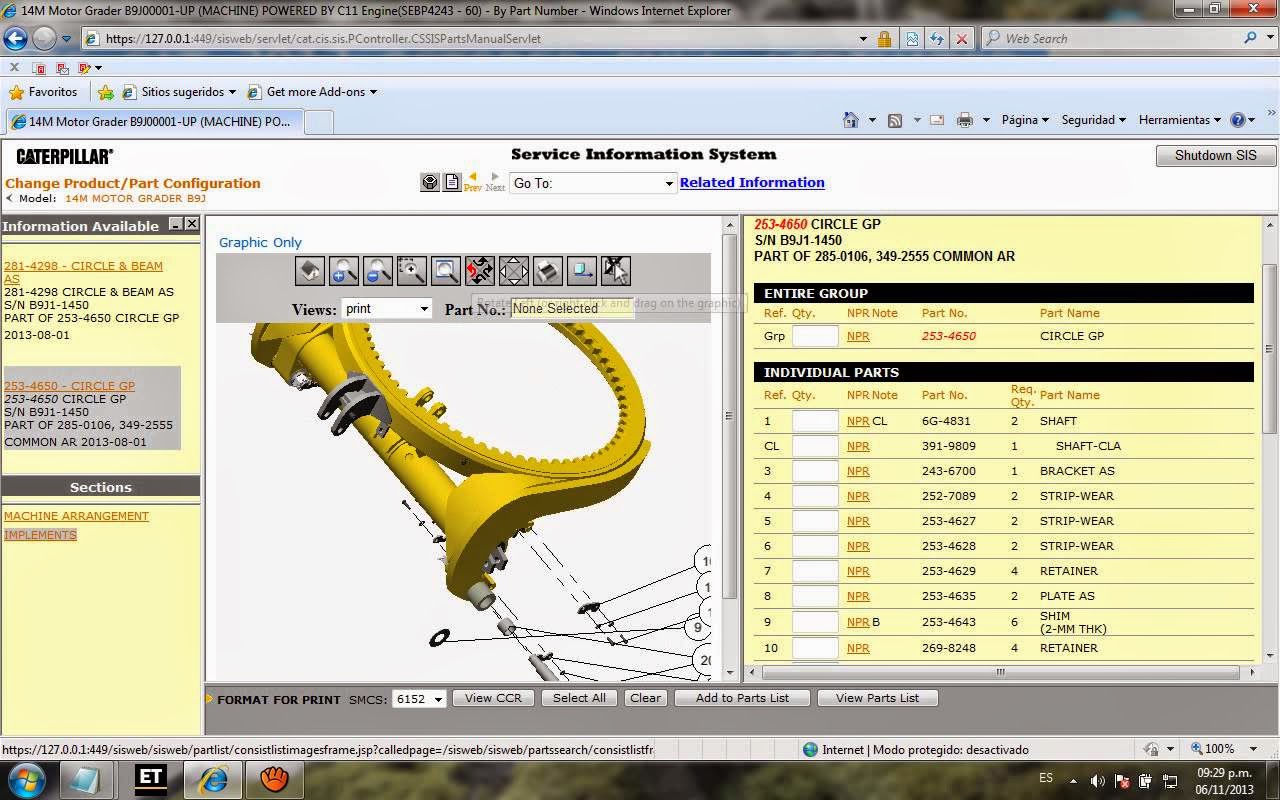
Task: Go to previous item with Prev arrow
Action: tap(473, 182)
